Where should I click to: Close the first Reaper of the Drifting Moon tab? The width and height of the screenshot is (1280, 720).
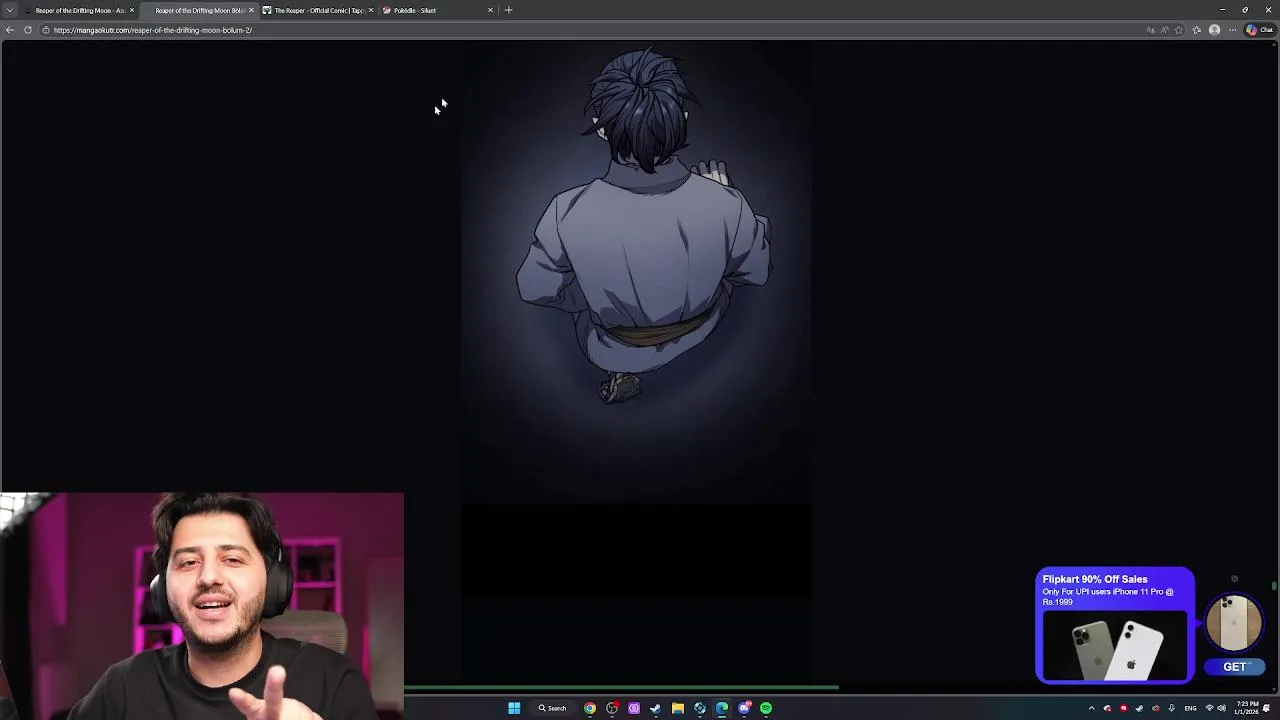click(131, 10)
